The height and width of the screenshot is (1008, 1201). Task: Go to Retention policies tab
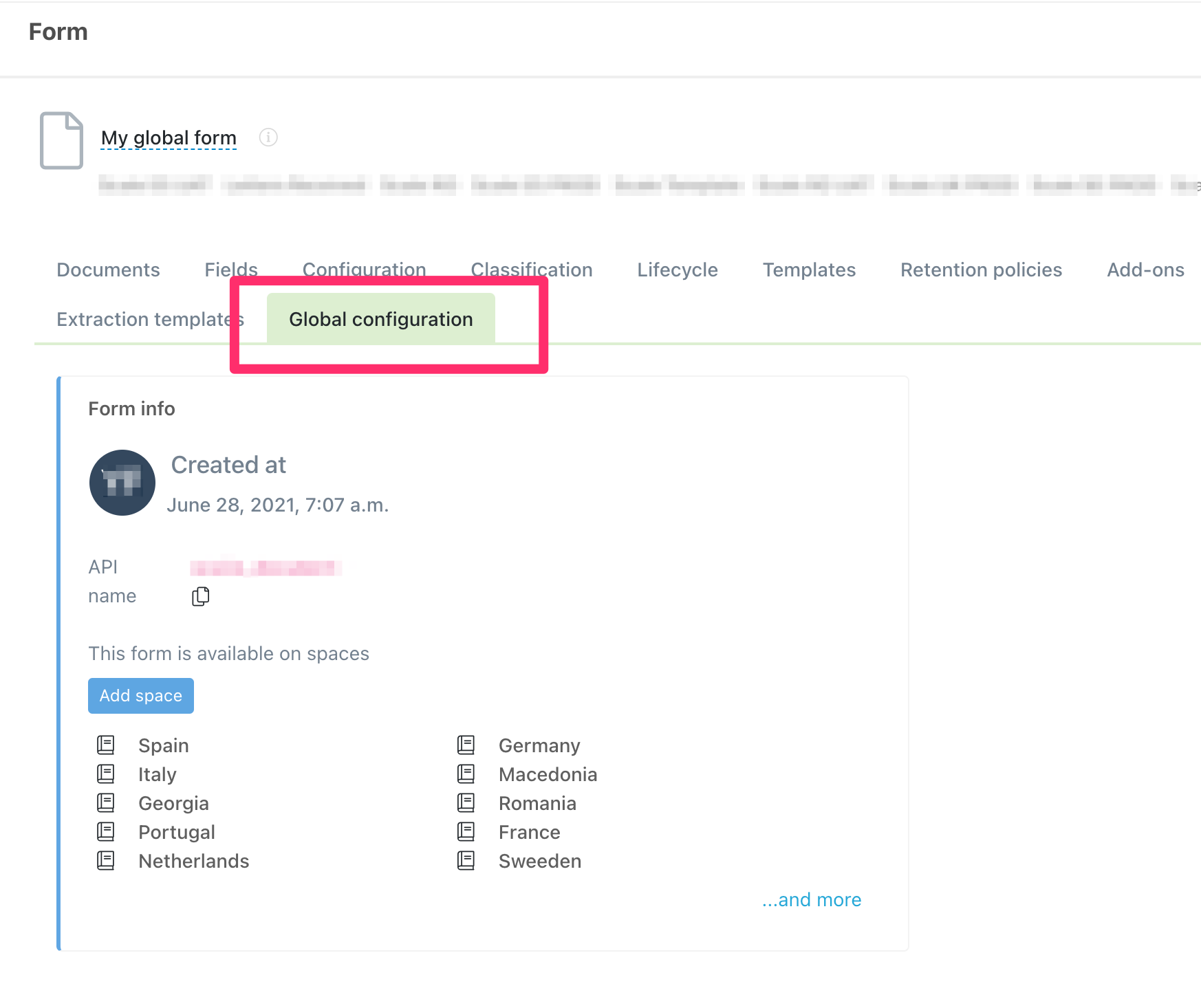point(981,270)
